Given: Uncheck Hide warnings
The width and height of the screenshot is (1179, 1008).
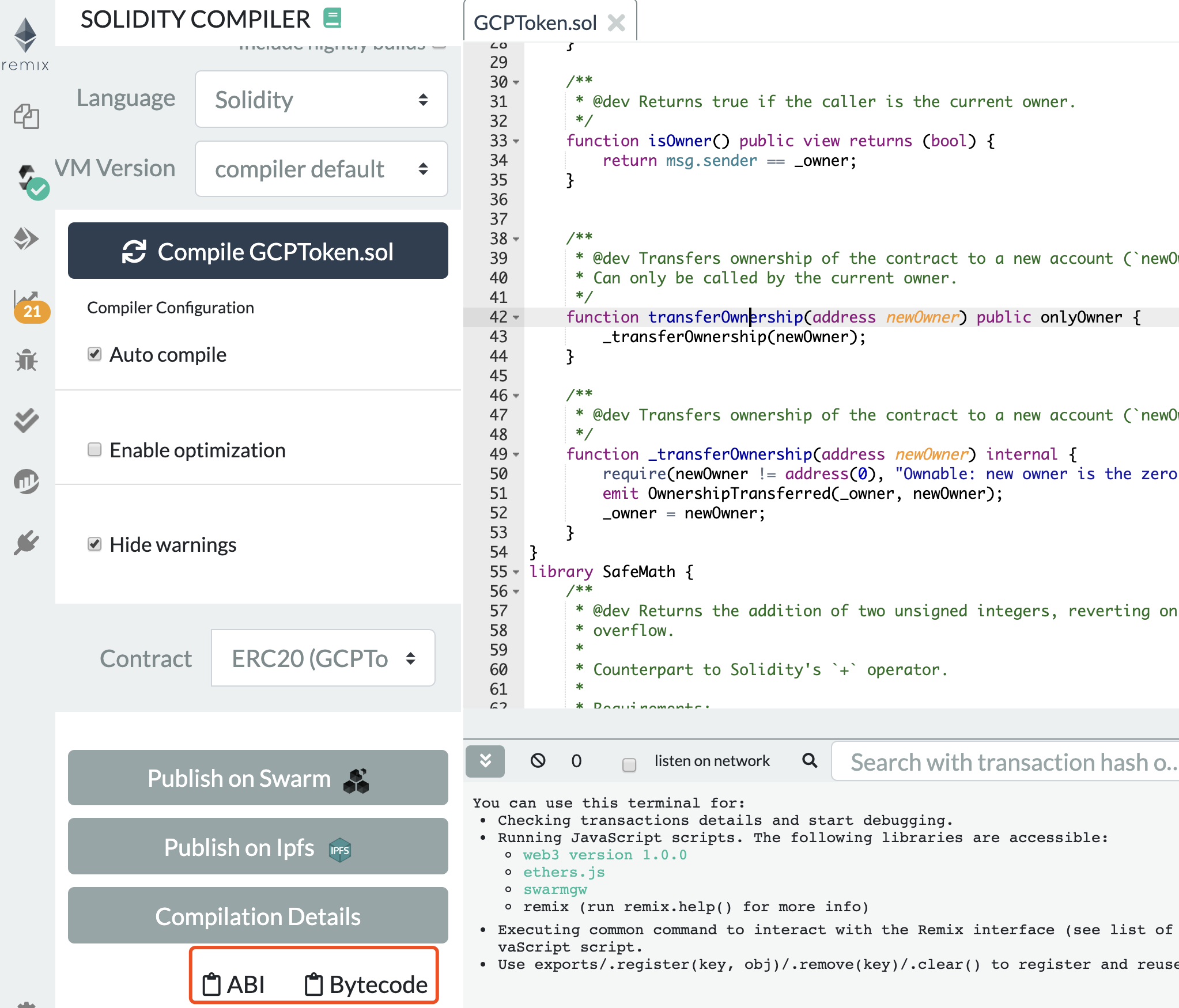Looking at the screenshot, I should click(95, 544).
